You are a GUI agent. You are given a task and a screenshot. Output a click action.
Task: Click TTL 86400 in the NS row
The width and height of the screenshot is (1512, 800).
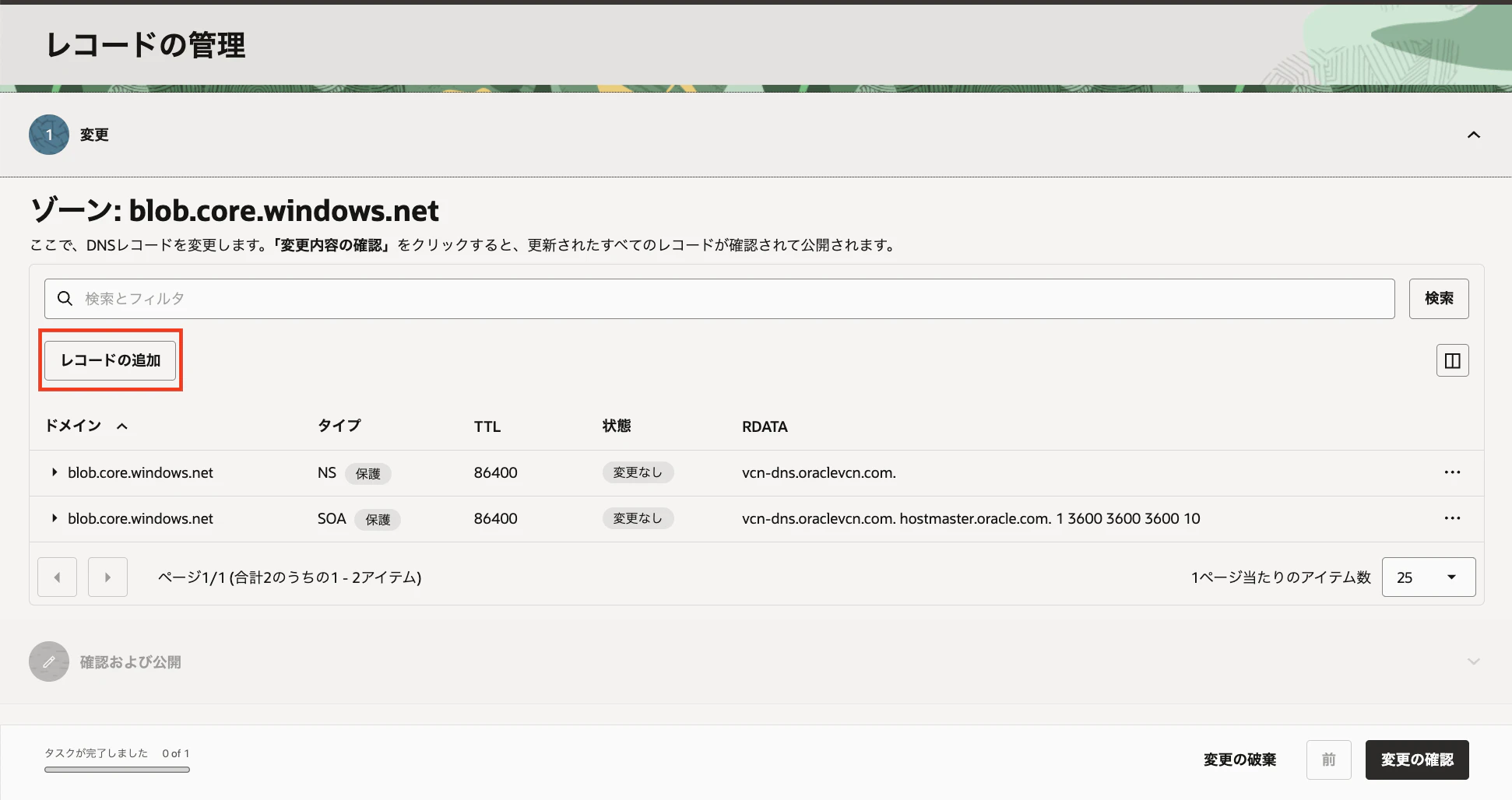496,472
